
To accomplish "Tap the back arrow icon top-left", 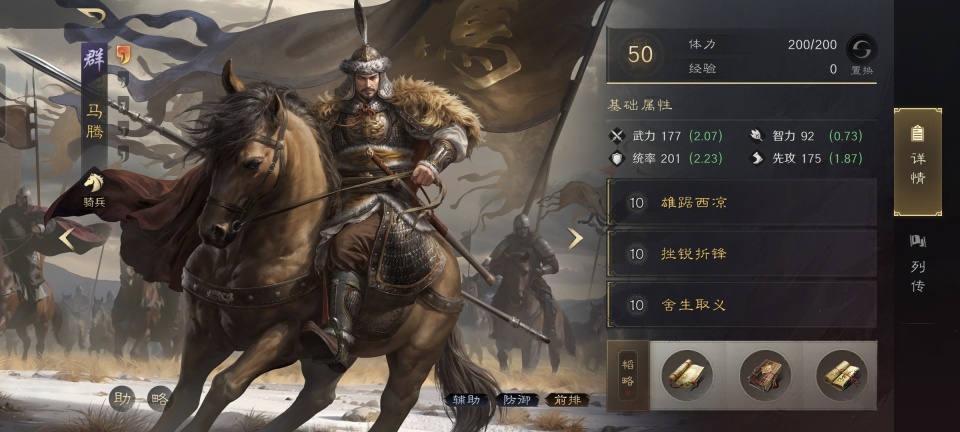I will click(x=91, y=14).
